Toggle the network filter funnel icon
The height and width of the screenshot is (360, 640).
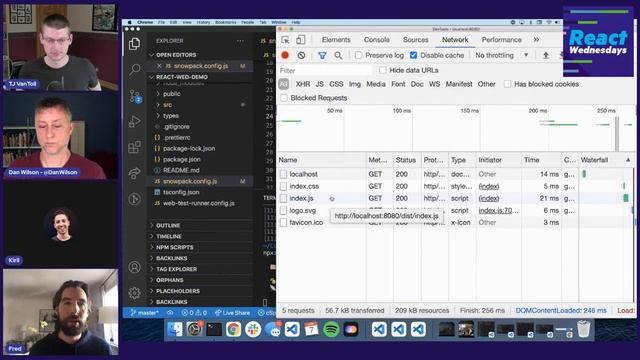coord(322,55)
